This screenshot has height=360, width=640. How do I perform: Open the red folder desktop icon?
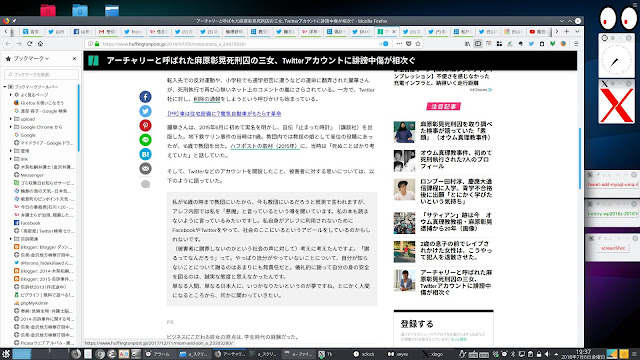click(48, 10)
